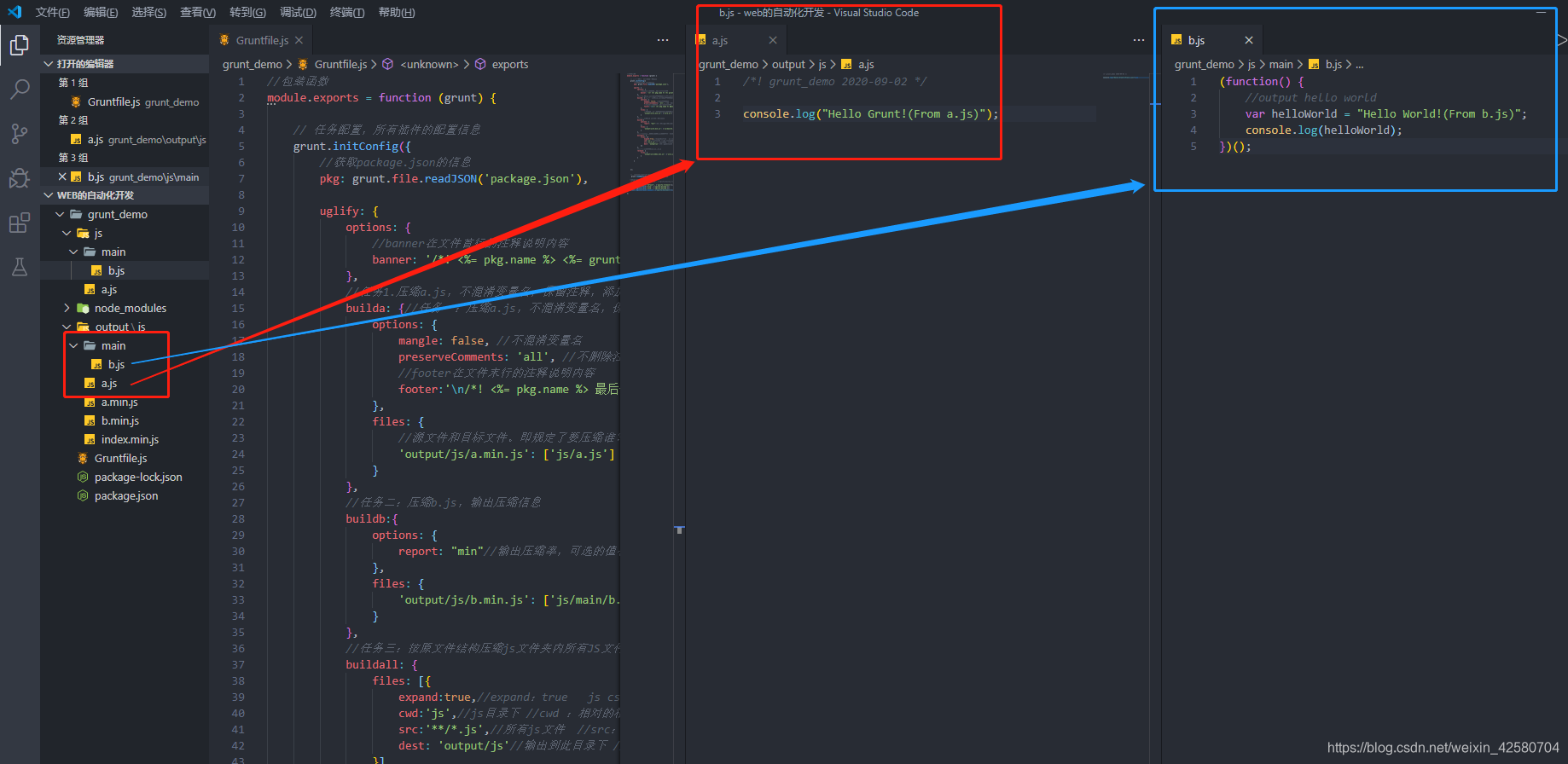Image resolution: width=1568 pixels, height=764 pixels.
Task: Open the Search view in activity bar
Action: pos(20,89)
